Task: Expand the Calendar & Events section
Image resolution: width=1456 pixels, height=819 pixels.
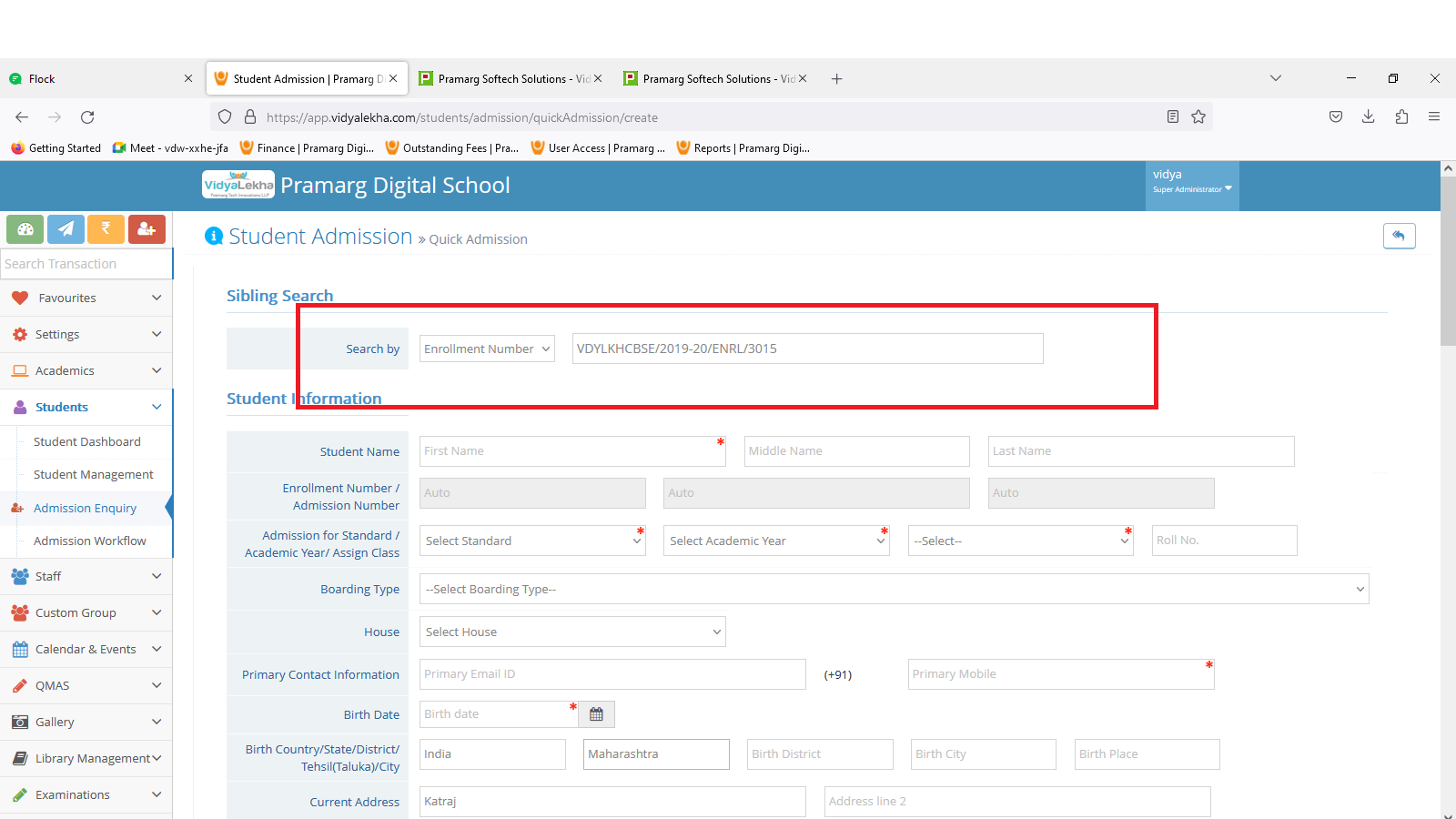Action: (x=86, y=649)
